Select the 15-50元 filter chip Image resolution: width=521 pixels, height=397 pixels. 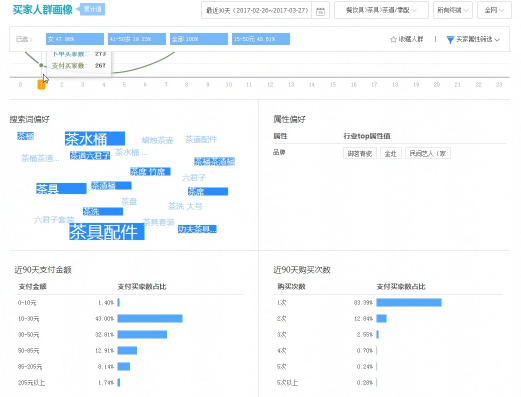click(261, 39)
